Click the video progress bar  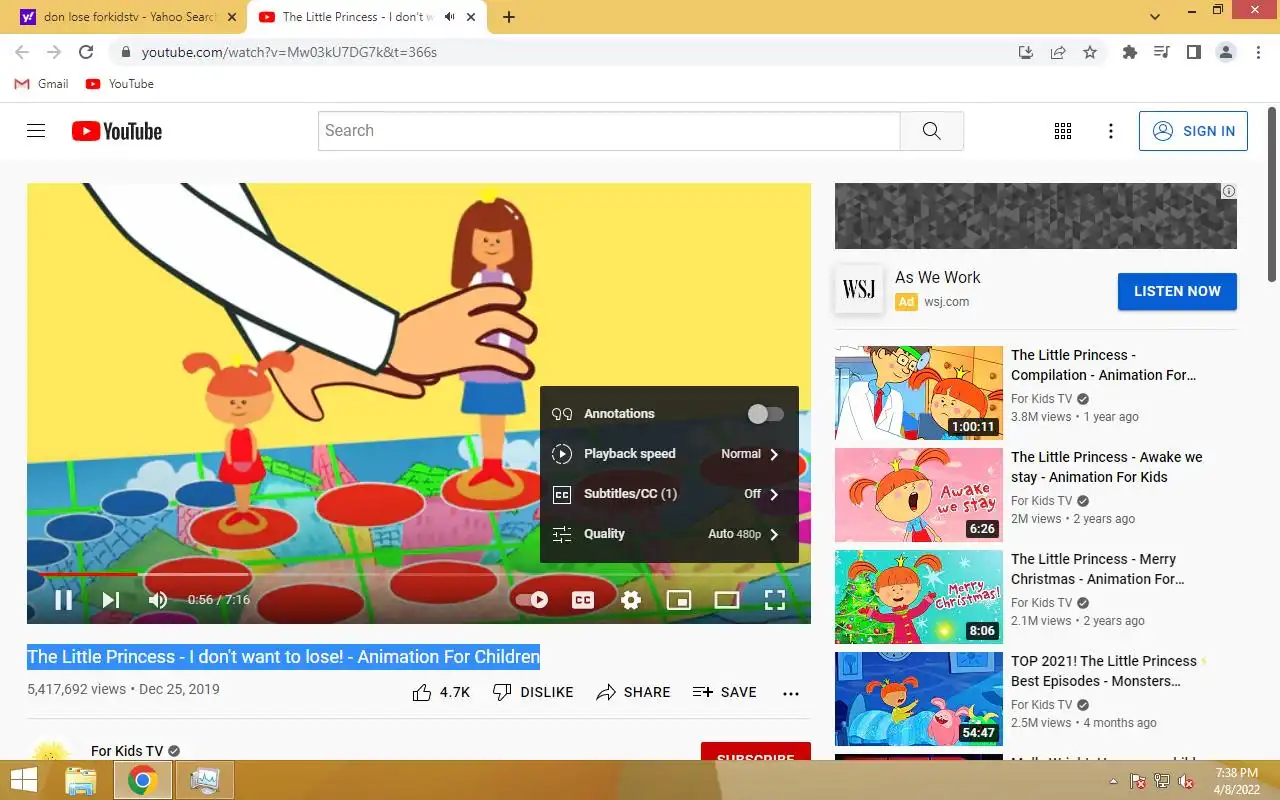click(419, 574)
